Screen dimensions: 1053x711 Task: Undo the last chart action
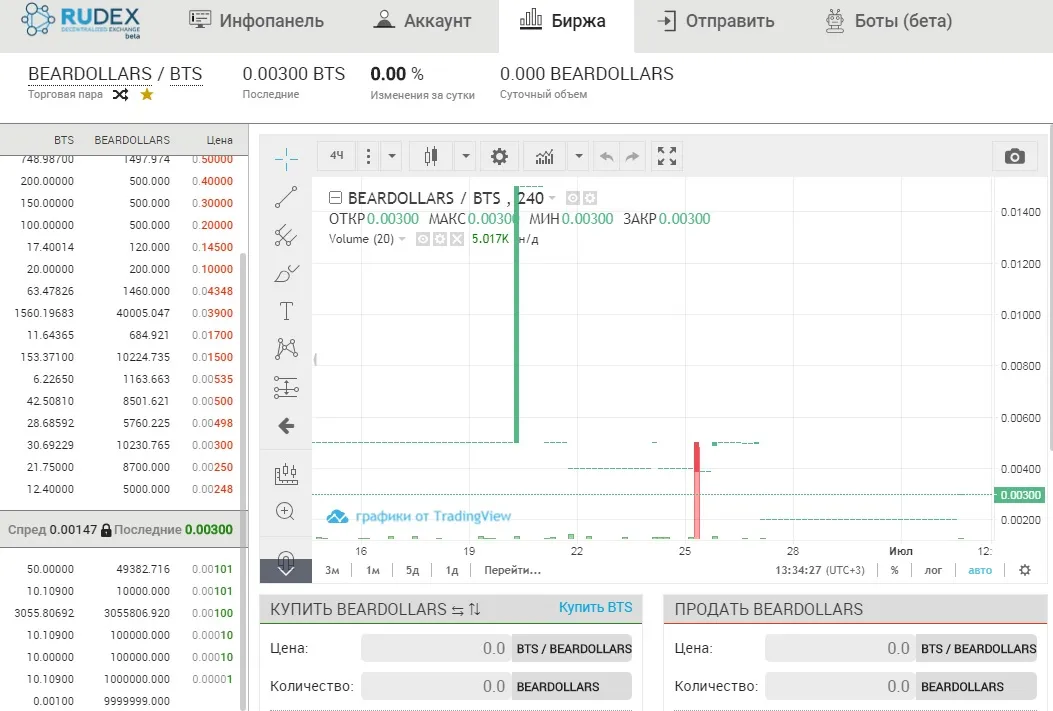tap(606, 156)
